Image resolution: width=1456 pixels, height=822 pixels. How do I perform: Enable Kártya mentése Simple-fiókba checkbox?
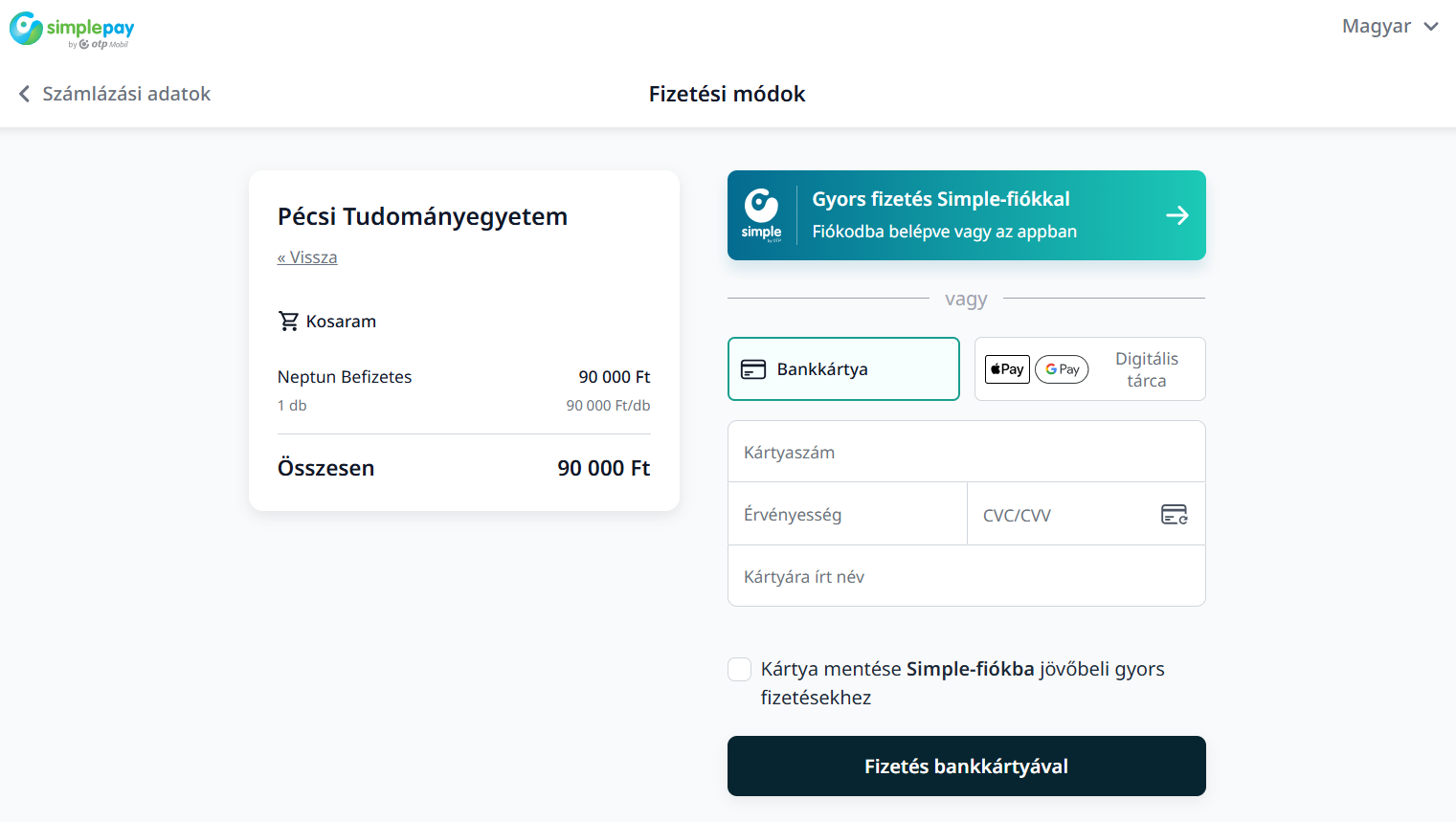740,669
